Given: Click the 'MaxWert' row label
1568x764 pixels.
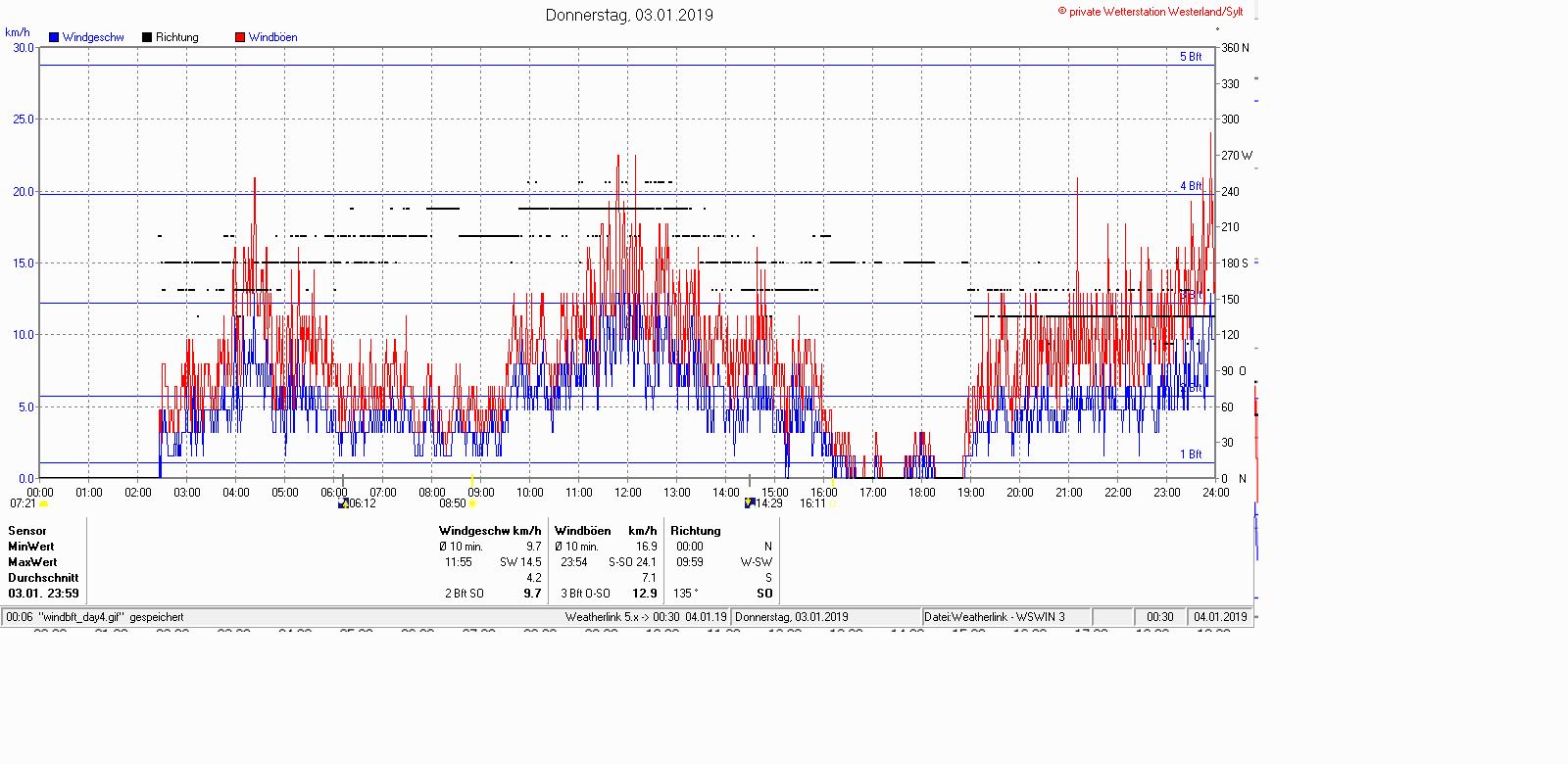Looking at the screenshot, I should pyautogui.click(x=32, y=562).
